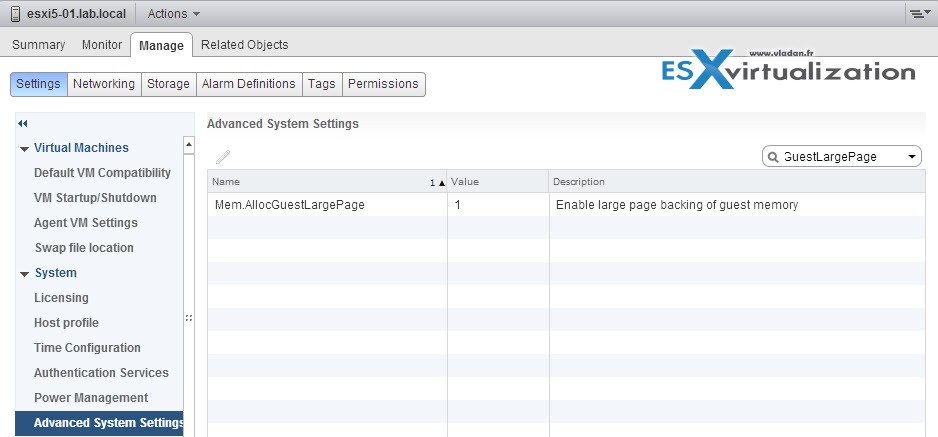Open the Permissions sub-tab
Viewport: 938px width, 437px height.
[383, 84]
